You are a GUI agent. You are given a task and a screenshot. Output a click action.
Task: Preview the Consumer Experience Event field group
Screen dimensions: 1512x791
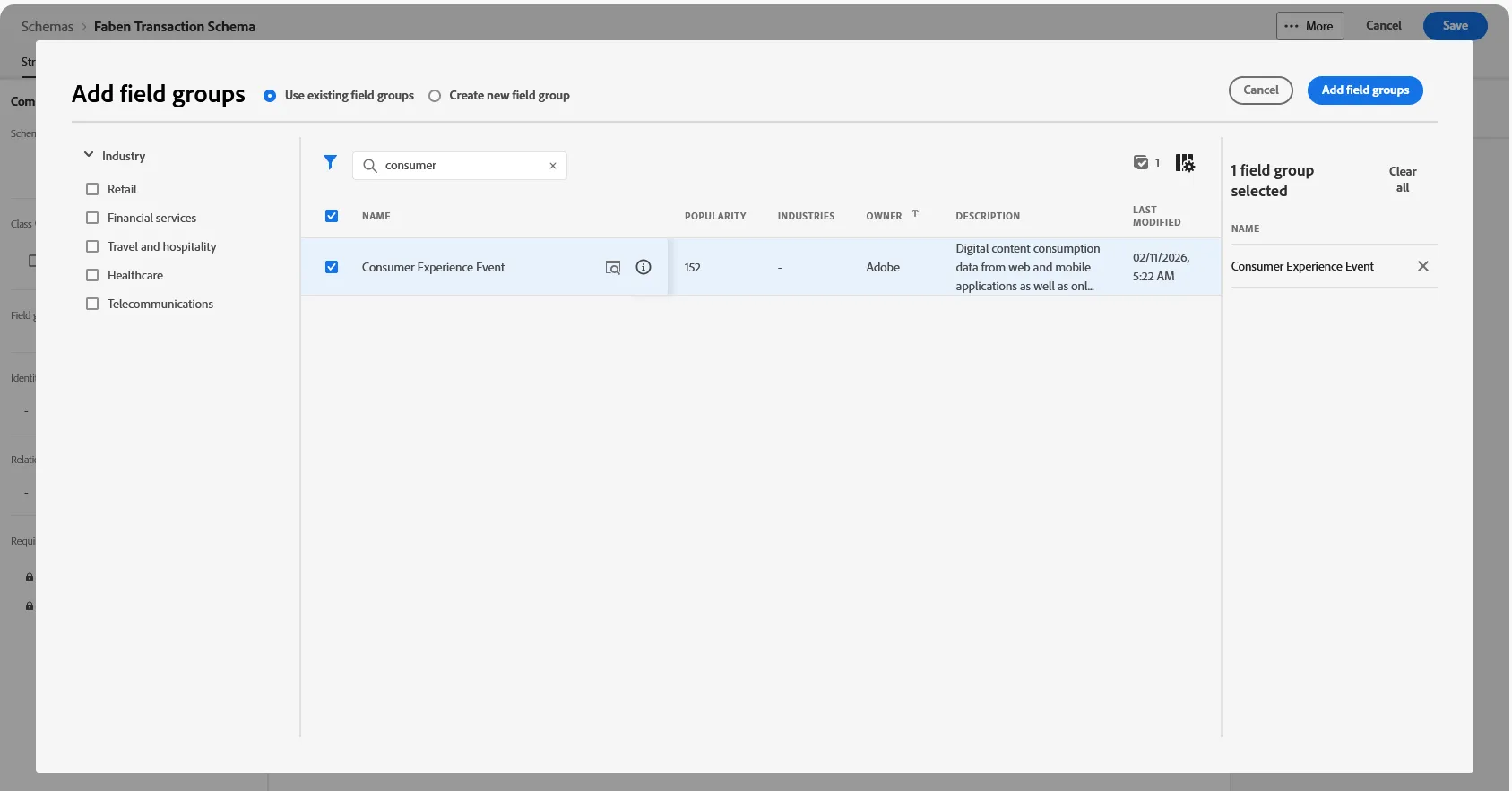[x=613, y=268]
